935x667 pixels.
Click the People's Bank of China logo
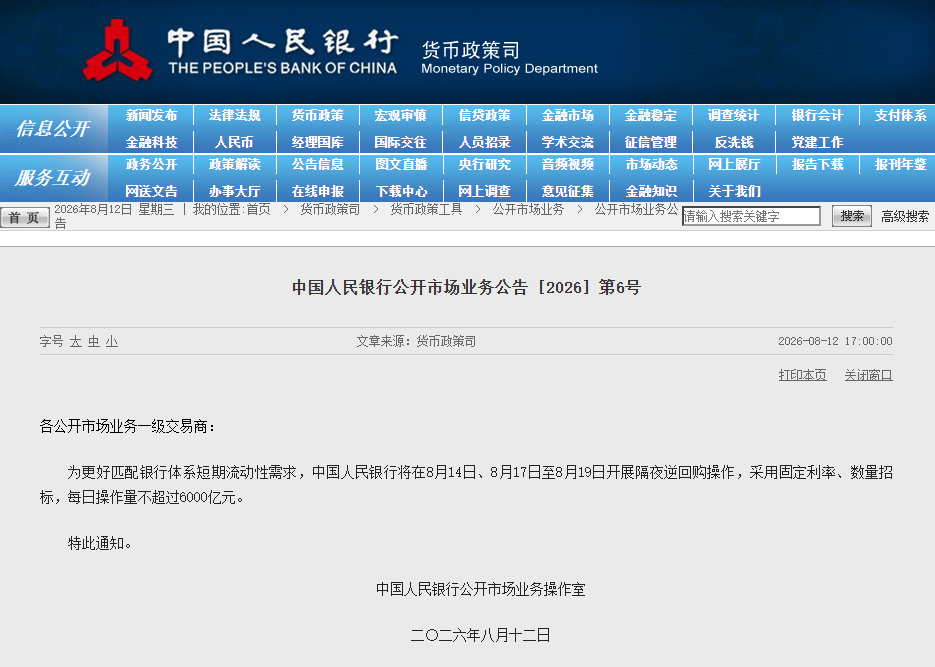(117, 50)
